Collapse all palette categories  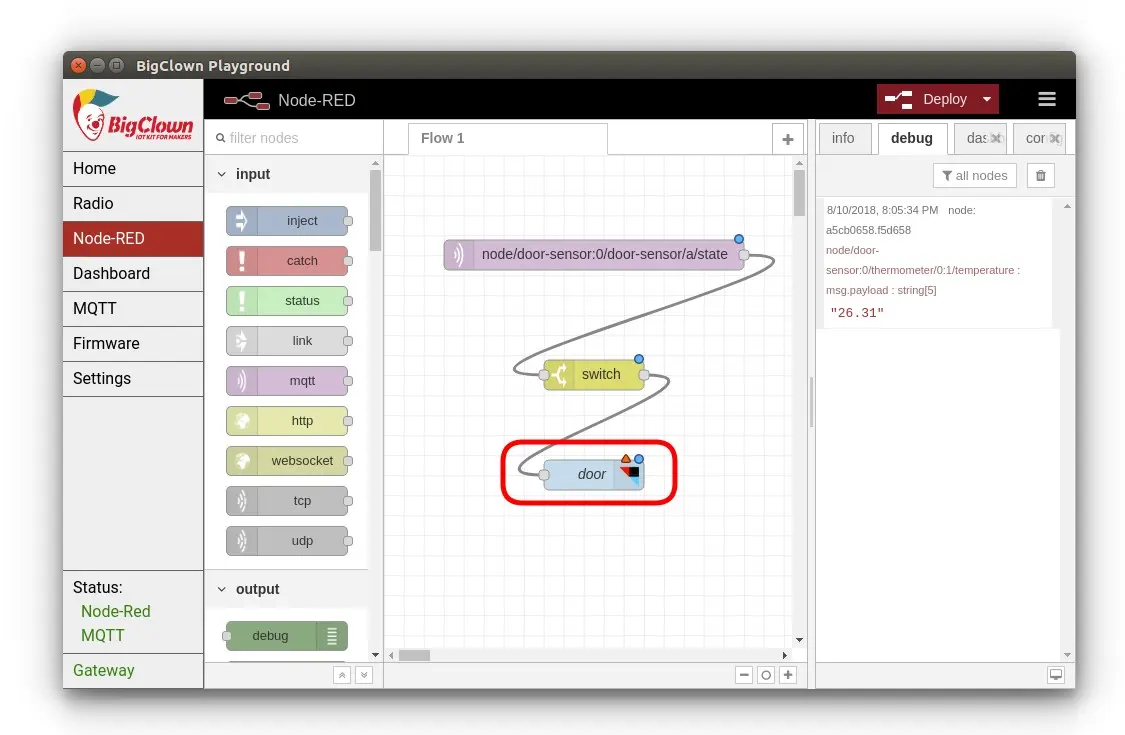pyautogui.click(x=342, y=675)
